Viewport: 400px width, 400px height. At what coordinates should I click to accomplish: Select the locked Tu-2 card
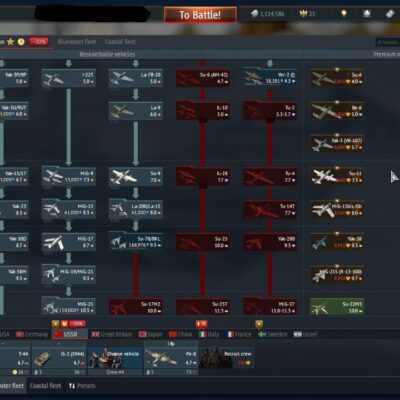click(270, 111)
